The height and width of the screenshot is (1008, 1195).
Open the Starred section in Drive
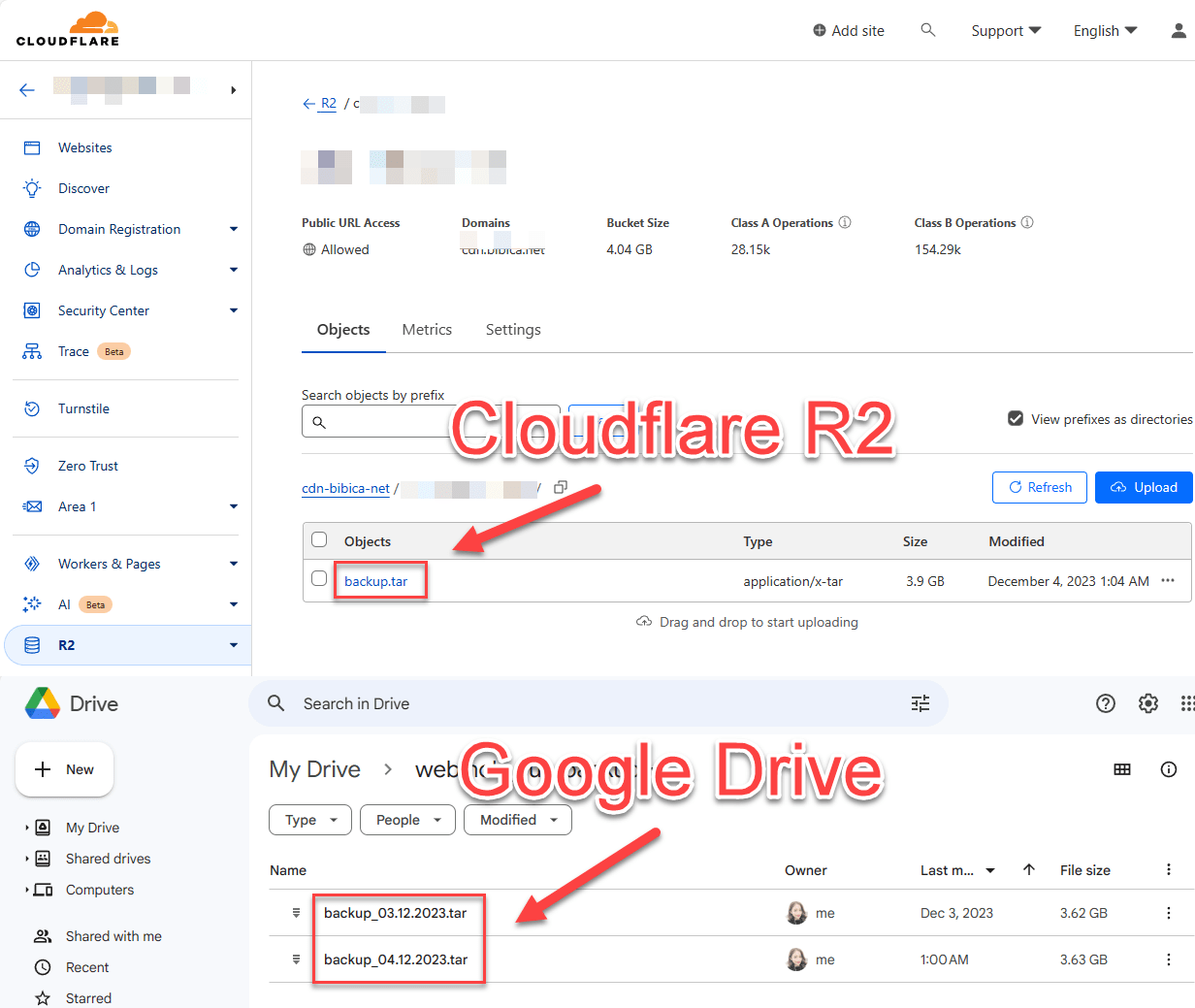[x=88, y=998]
